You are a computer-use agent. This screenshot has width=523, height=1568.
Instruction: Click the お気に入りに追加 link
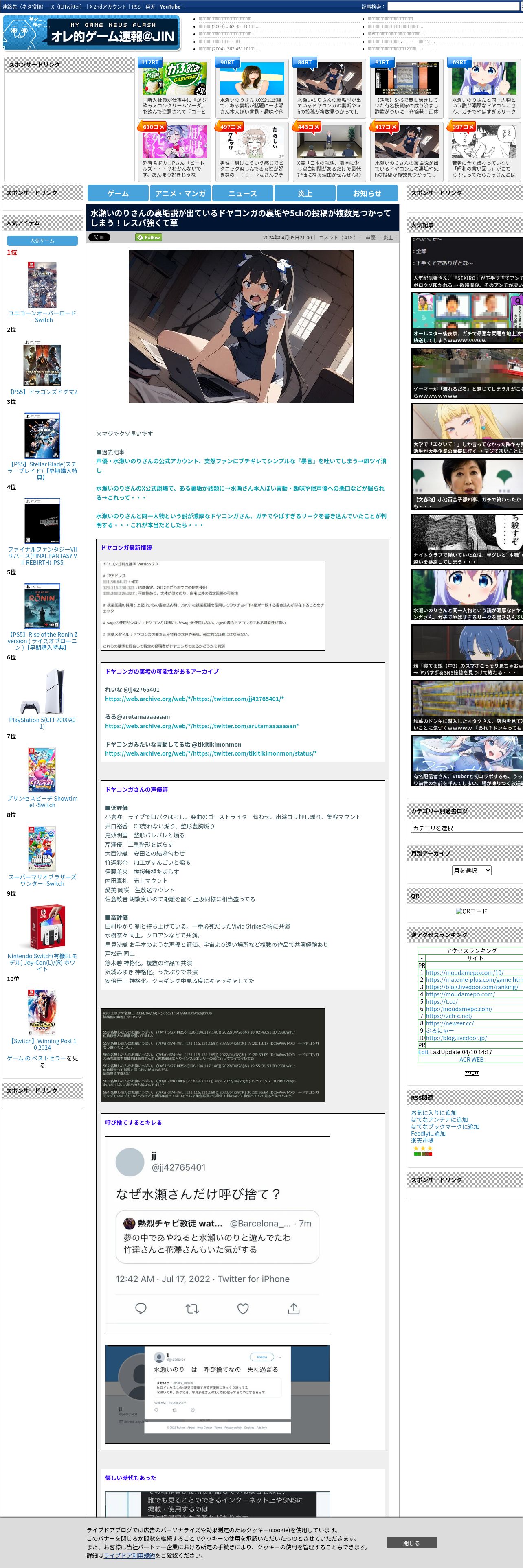[433, 1112]
